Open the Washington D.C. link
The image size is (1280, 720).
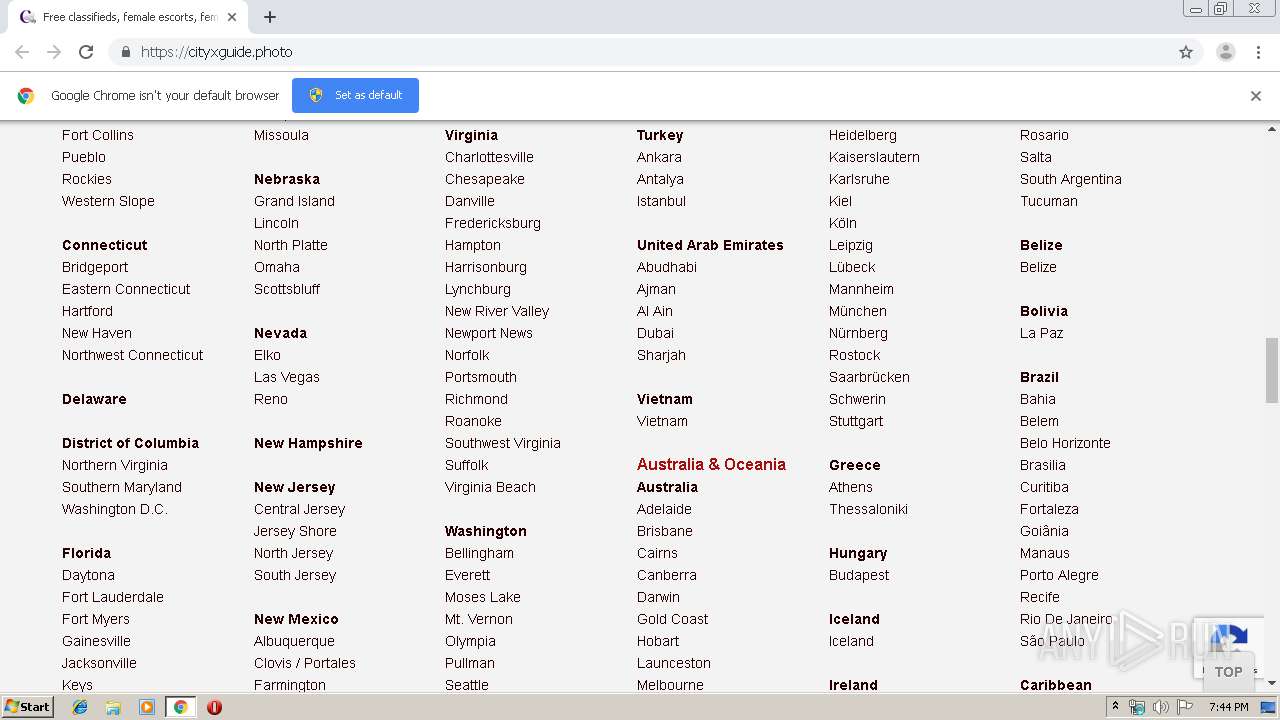115,509
